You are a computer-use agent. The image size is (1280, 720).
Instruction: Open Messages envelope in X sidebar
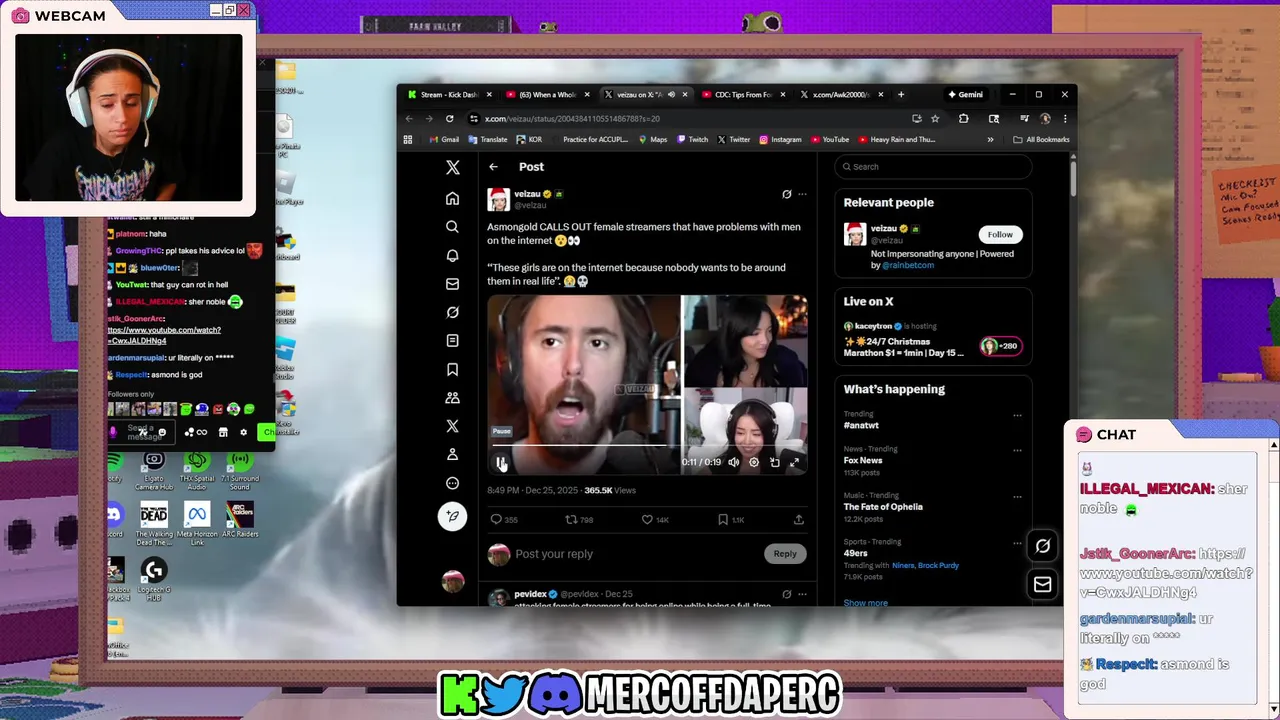pos(452,284)
